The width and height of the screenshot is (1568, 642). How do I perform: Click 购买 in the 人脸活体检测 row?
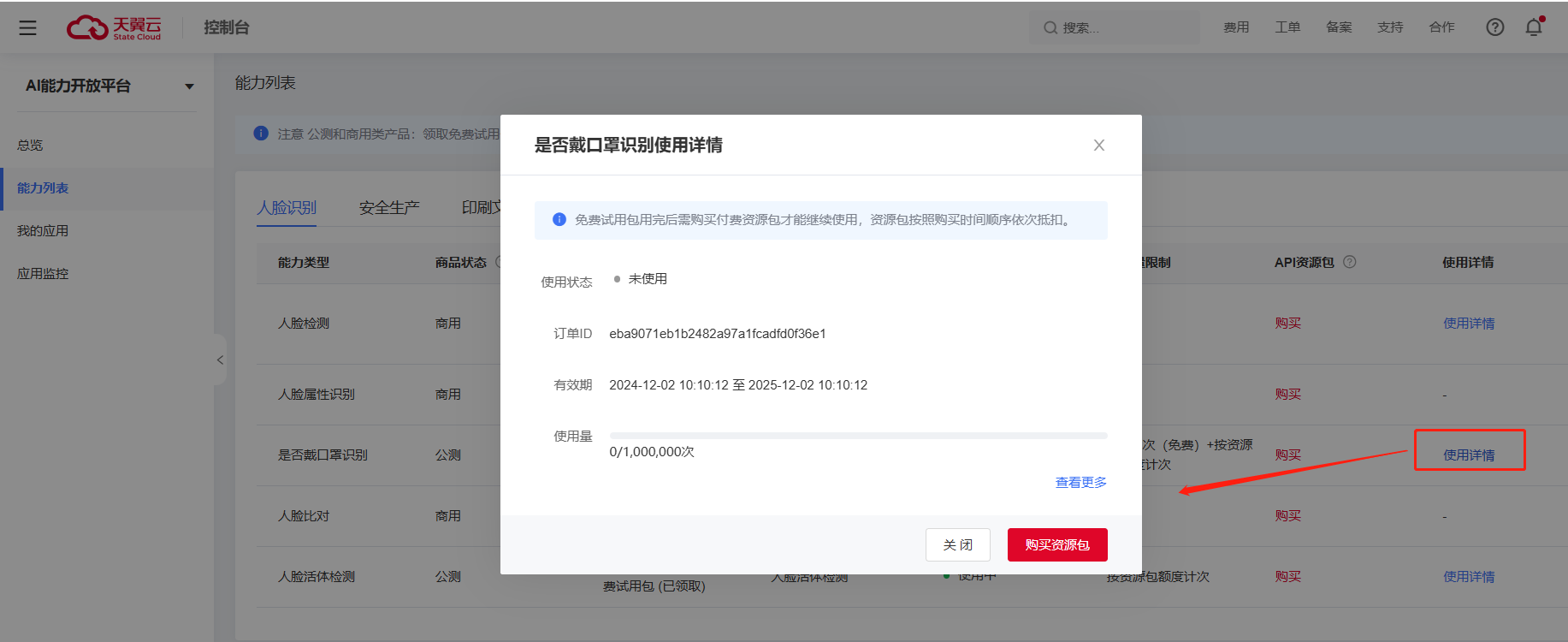click(1287, 577)
